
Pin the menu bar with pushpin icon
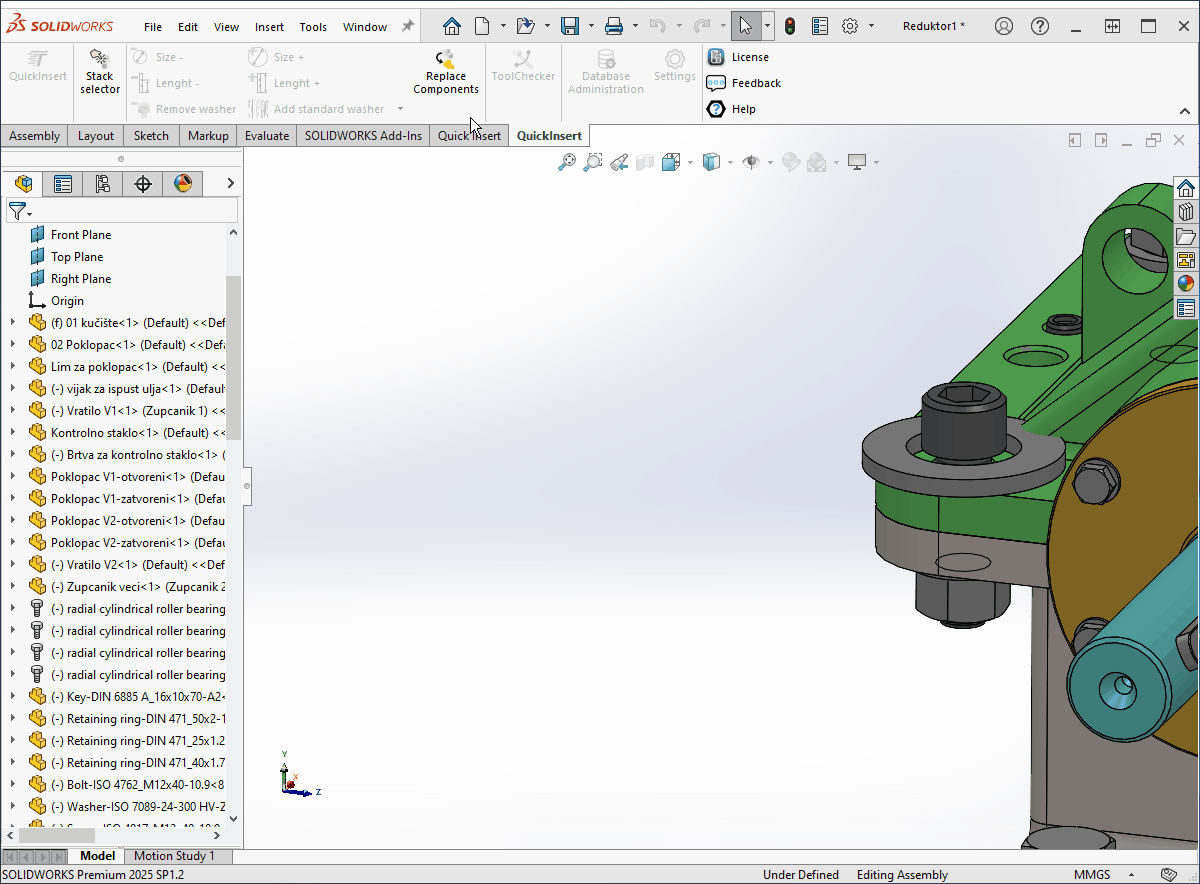pos(408,27)
